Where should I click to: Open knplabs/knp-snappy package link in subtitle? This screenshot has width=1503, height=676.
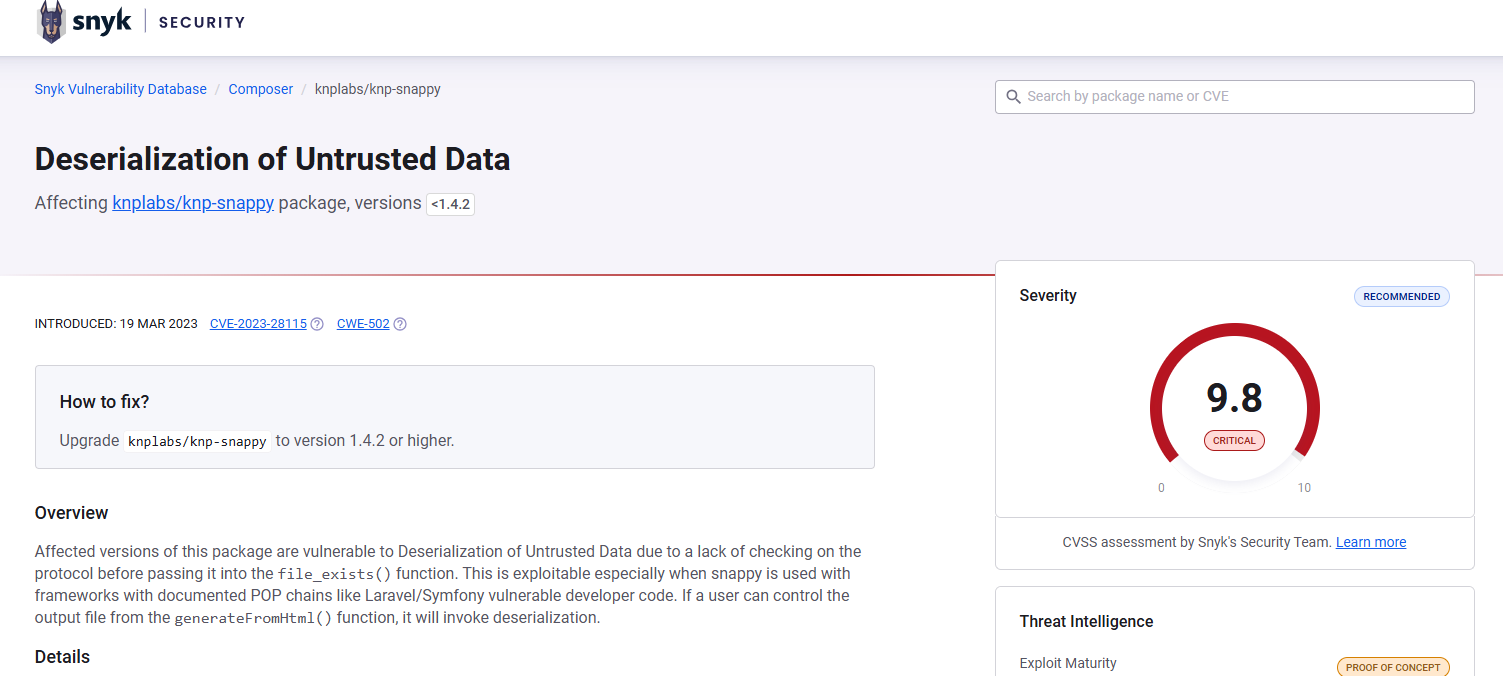pyautogui.click(x=193, y=203)
